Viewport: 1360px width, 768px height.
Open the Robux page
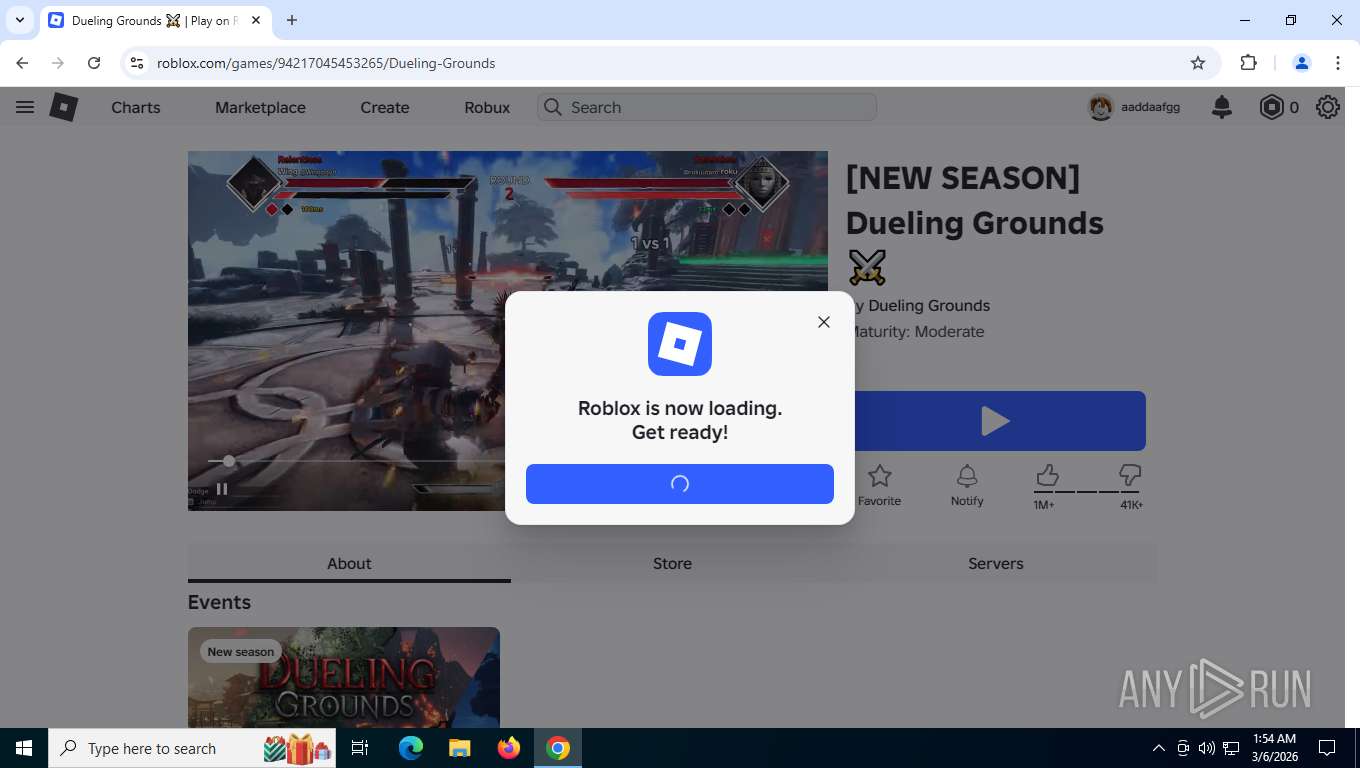(x=487, y=107)
